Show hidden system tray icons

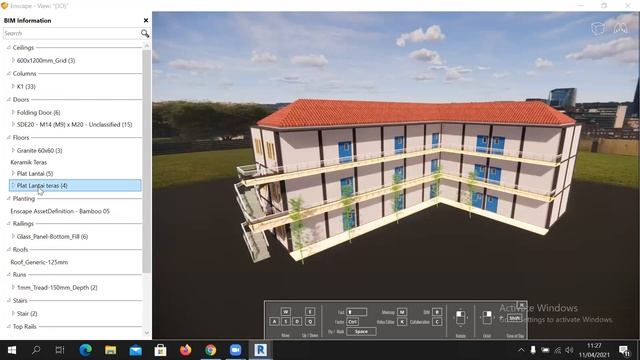click(521, 350)
